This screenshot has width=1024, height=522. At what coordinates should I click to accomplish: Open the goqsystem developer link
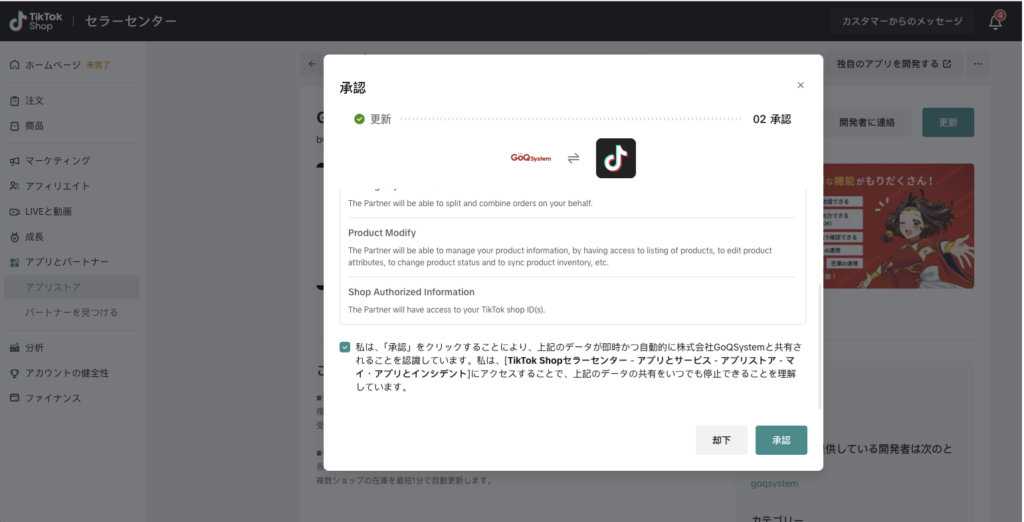click(x=775, y=483)
